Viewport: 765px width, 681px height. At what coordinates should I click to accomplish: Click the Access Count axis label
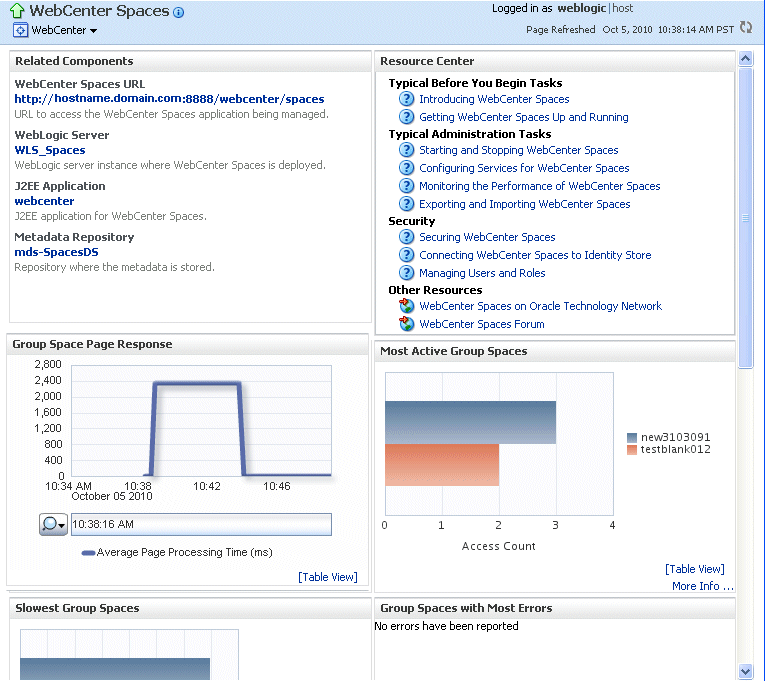(499, 546)
